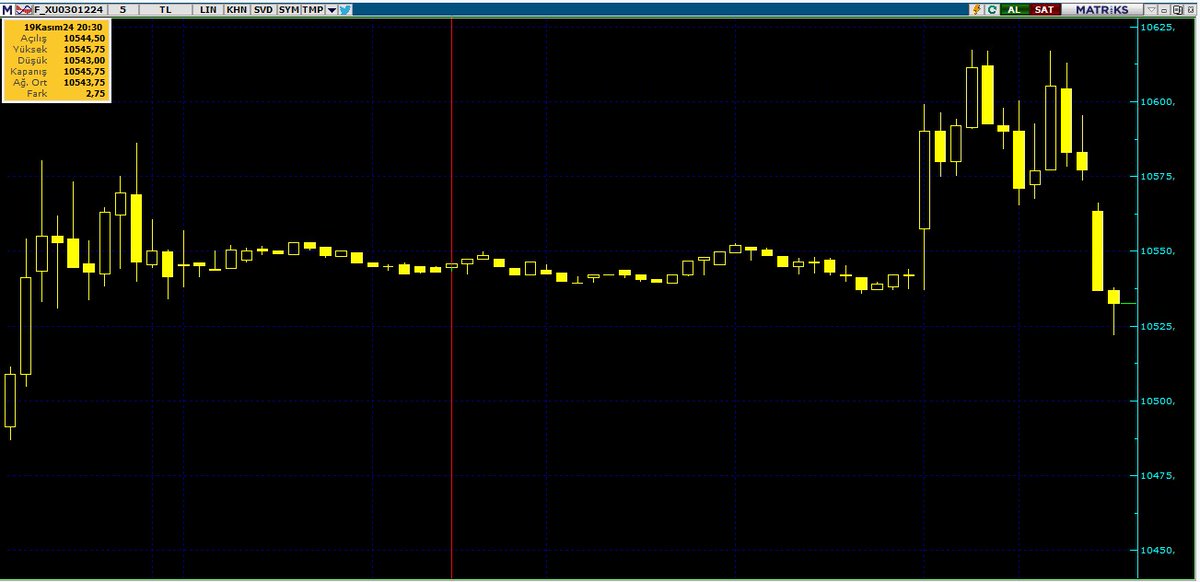Viewport: 1200px width, 582px height.
Task: Place buy order with the AL button
Action: click(1014, 10)
